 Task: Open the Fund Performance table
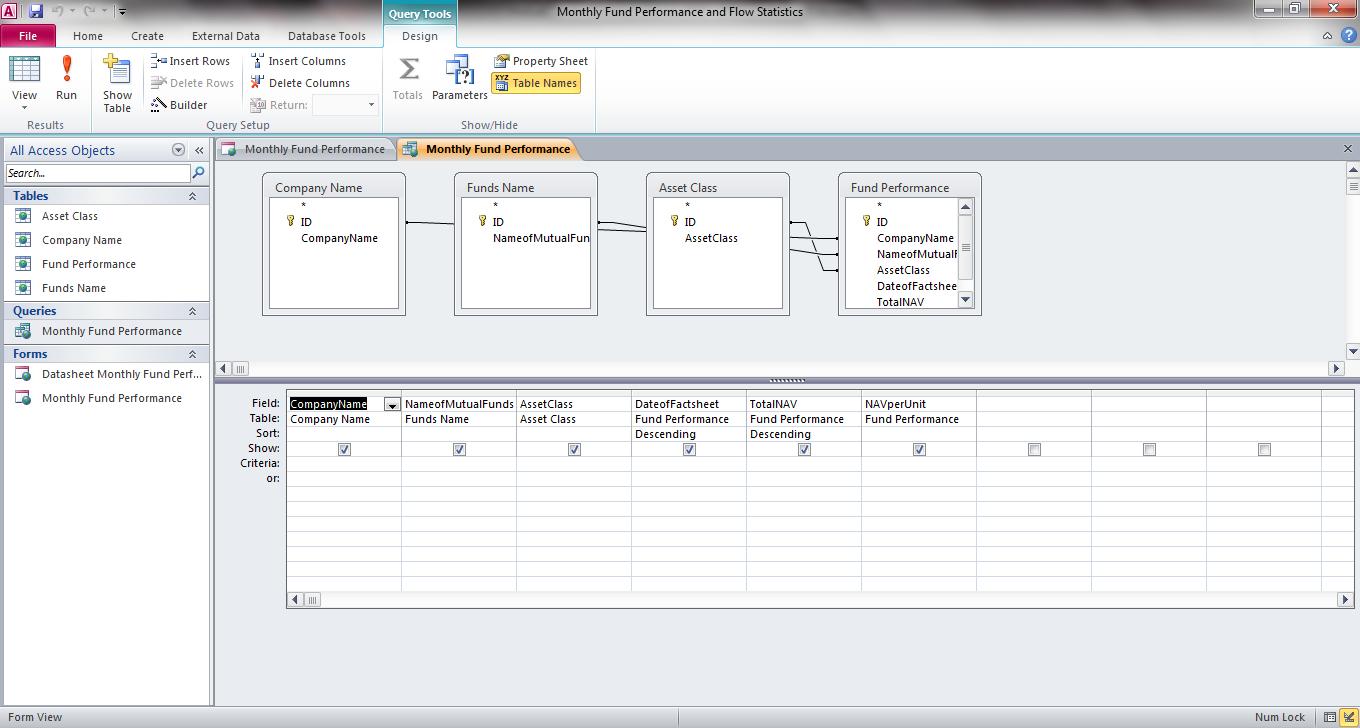88,264
